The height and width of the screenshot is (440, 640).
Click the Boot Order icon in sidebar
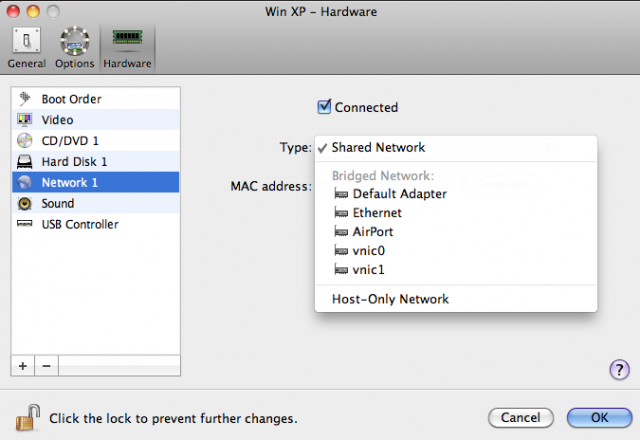pos(25,99)
